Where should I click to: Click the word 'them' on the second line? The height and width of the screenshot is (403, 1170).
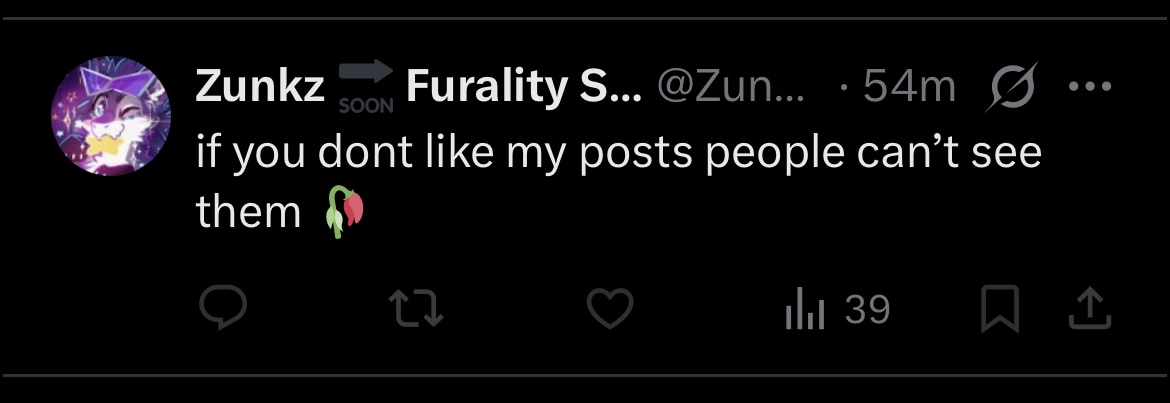(x=248, y=212)
